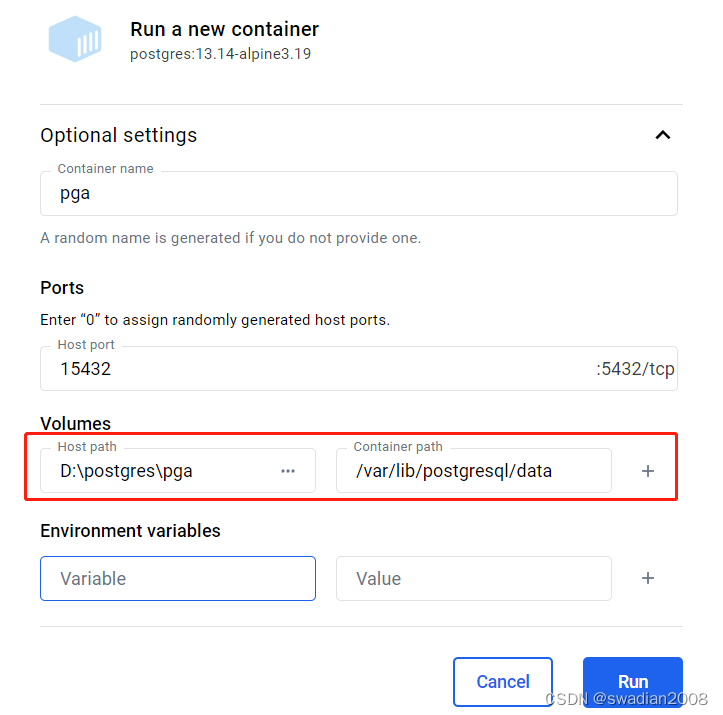723x715 pixels.
Task: Click the Container path input field
Action: (x=473, y=471)
